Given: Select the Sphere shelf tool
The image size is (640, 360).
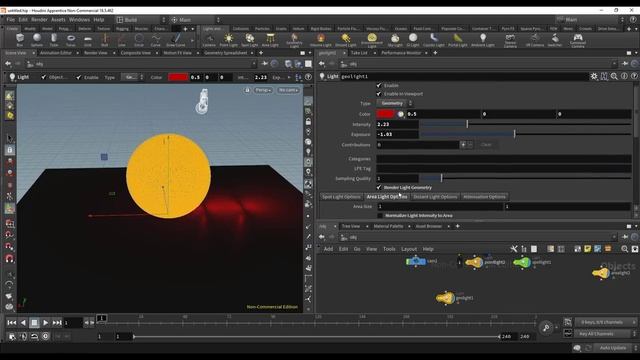Looking at the screenshot, I should click(x=37, y=40).
